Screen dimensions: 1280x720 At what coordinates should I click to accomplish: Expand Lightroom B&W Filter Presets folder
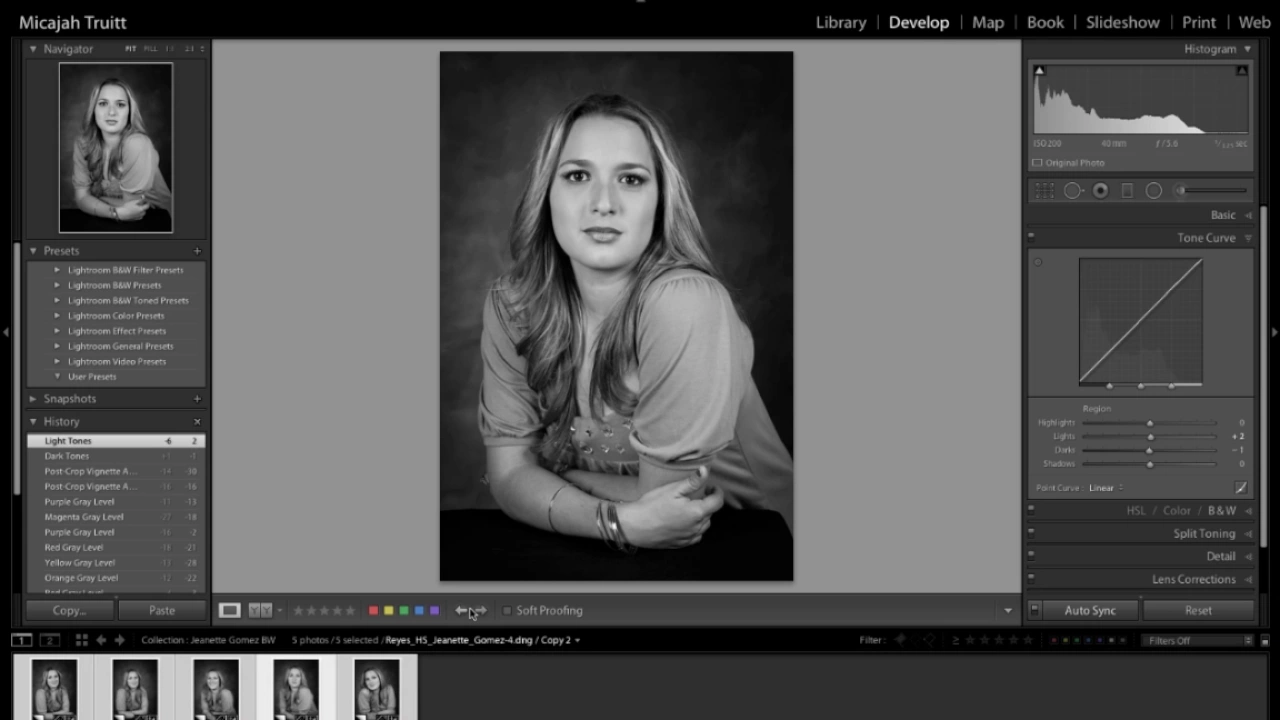pos(57,270)
